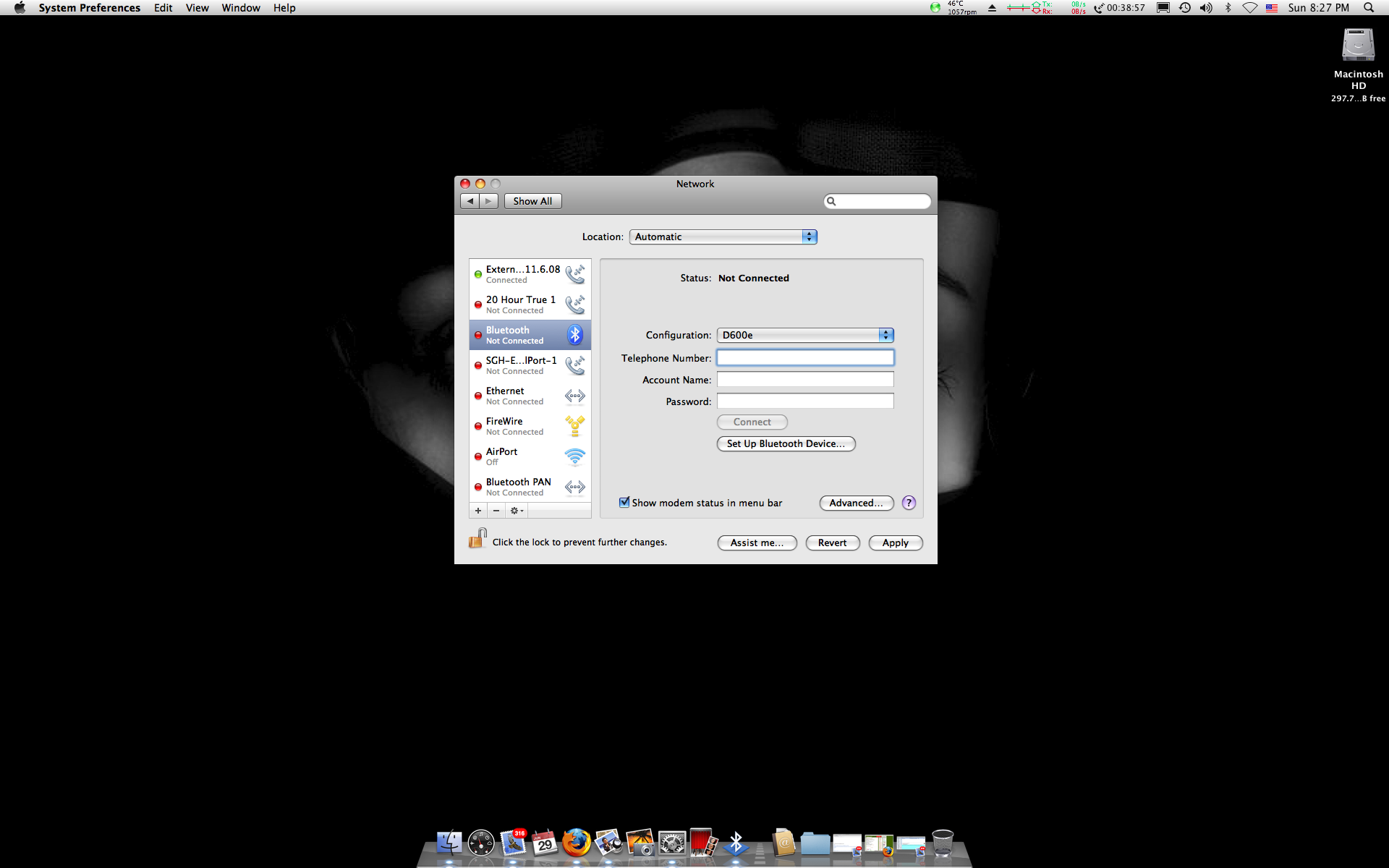This screenshot has width=1389, height=868.
Task: Click Set Up Bluetooth Device button
Action: [x=786, y=443]
